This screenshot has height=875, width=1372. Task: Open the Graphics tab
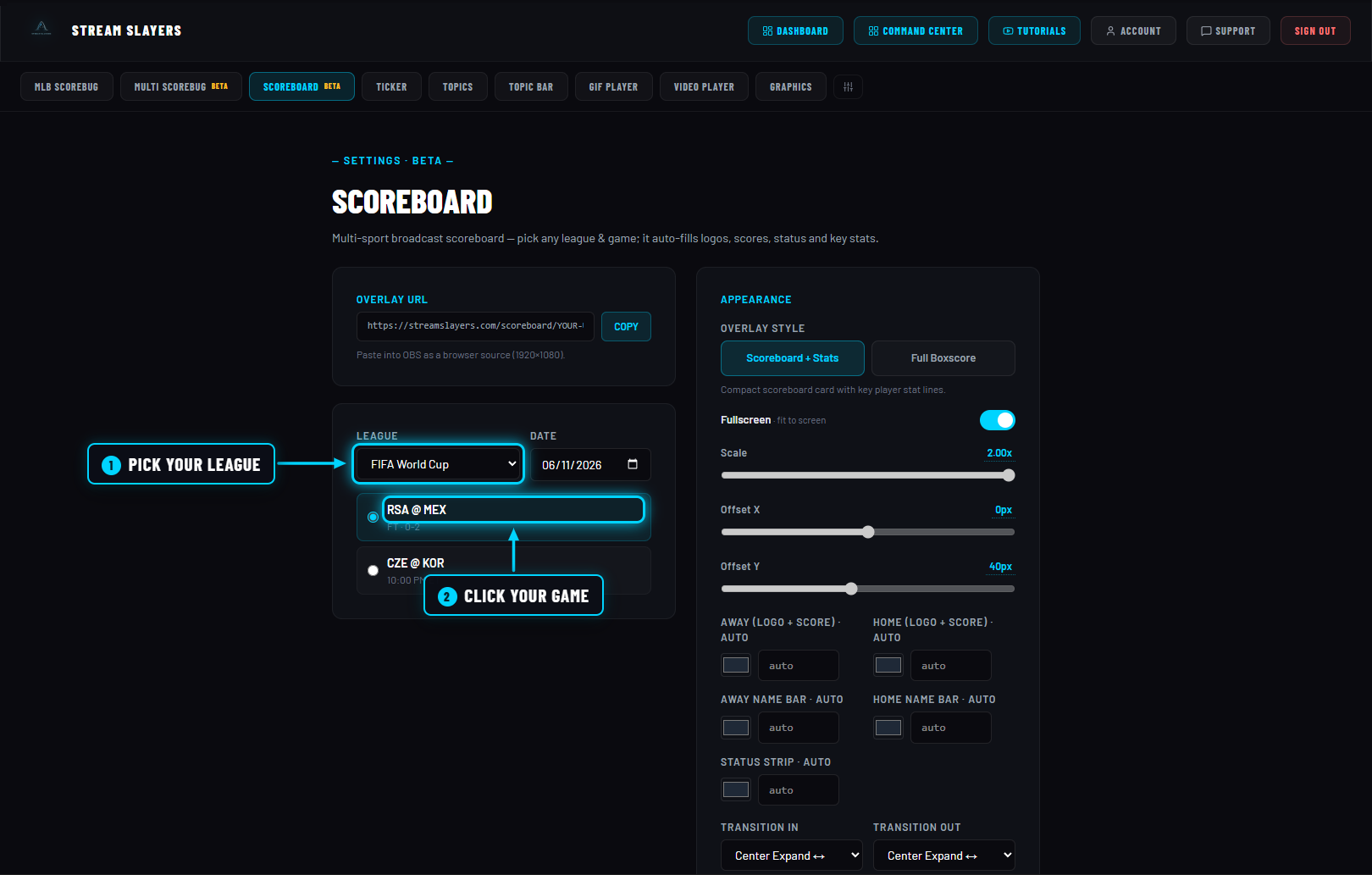[x=790, y=86]
